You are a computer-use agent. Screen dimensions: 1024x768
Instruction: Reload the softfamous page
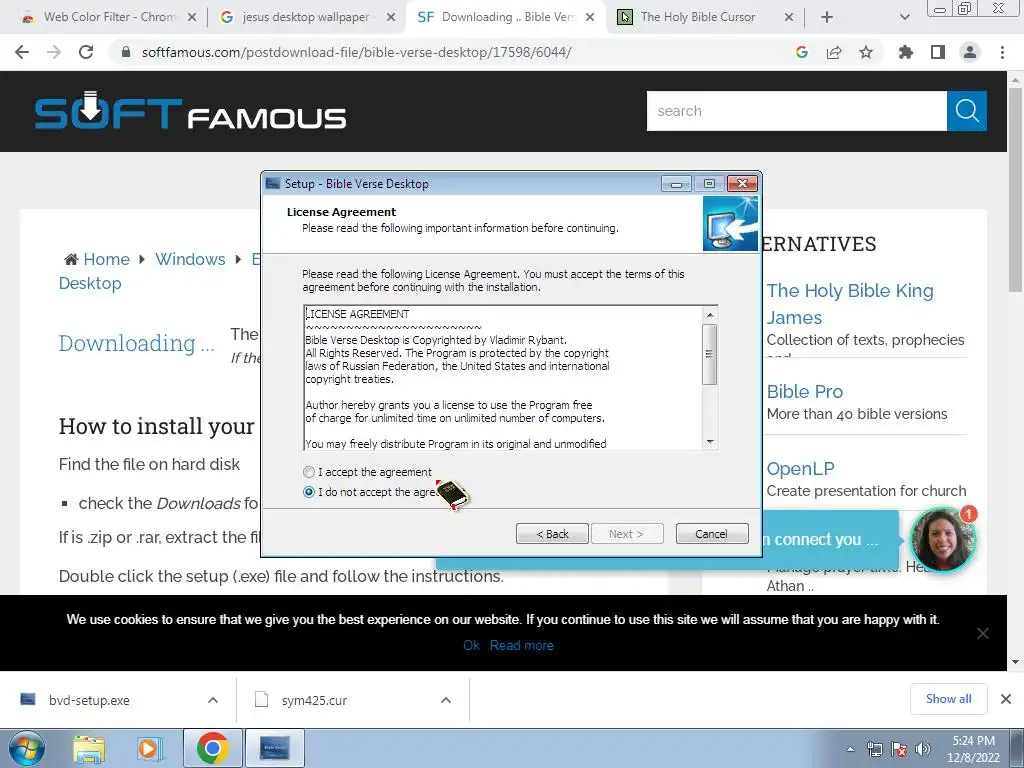pyautogui.click(x=86, y=52)
